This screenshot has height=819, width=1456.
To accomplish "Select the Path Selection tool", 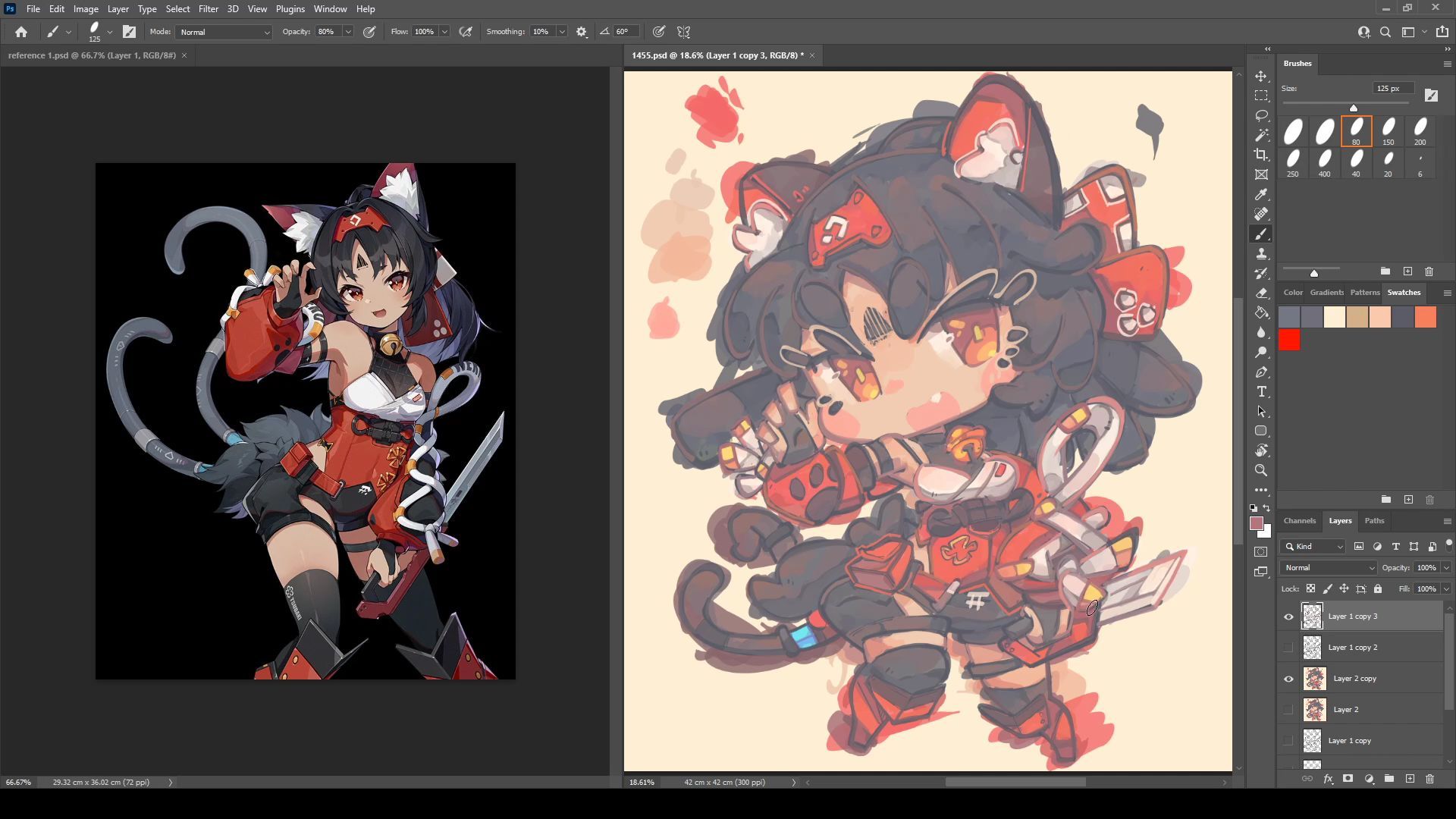I will tap(1261, 412).
